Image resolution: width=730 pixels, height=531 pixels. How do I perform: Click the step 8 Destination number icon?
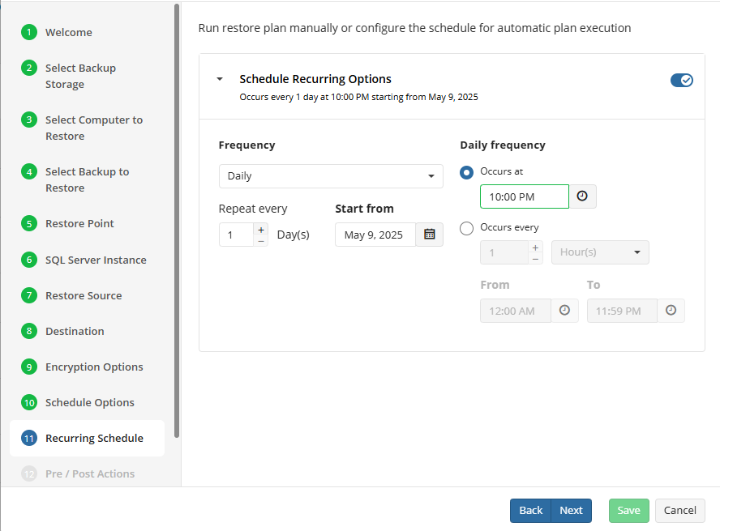(29, 331)
